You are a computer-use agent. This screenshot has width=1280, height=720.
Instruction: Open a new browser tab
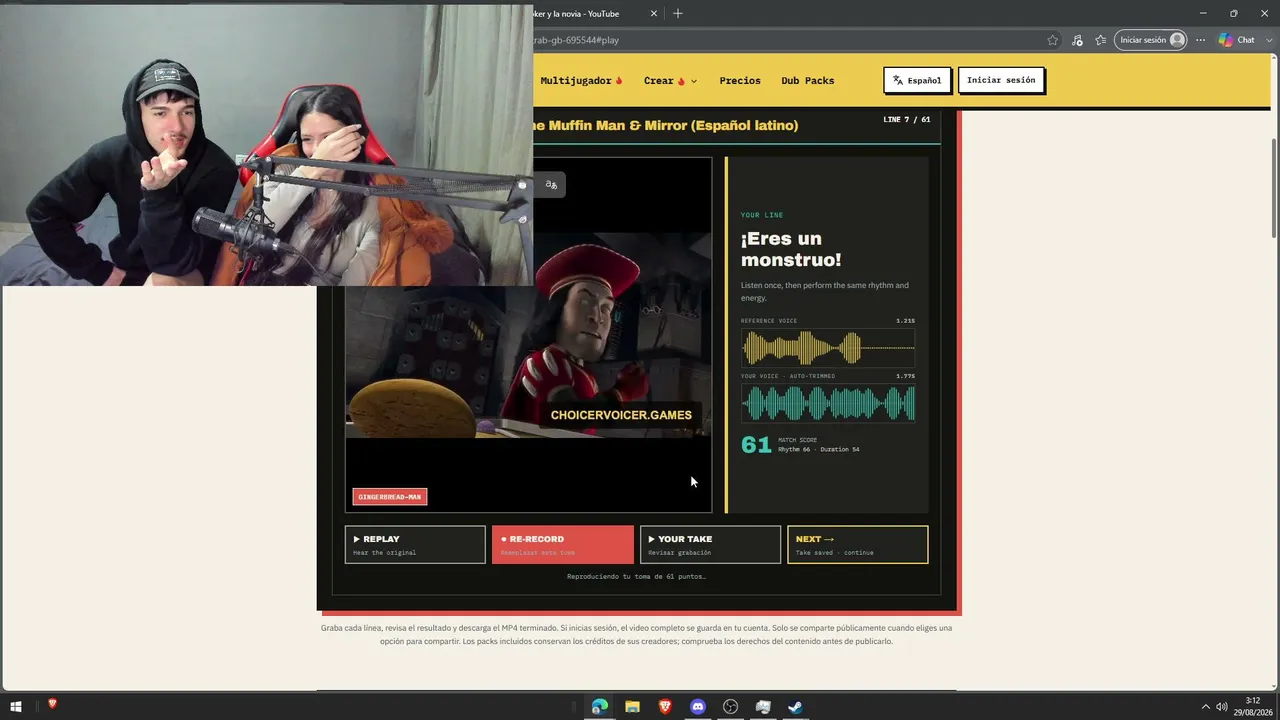678,13
